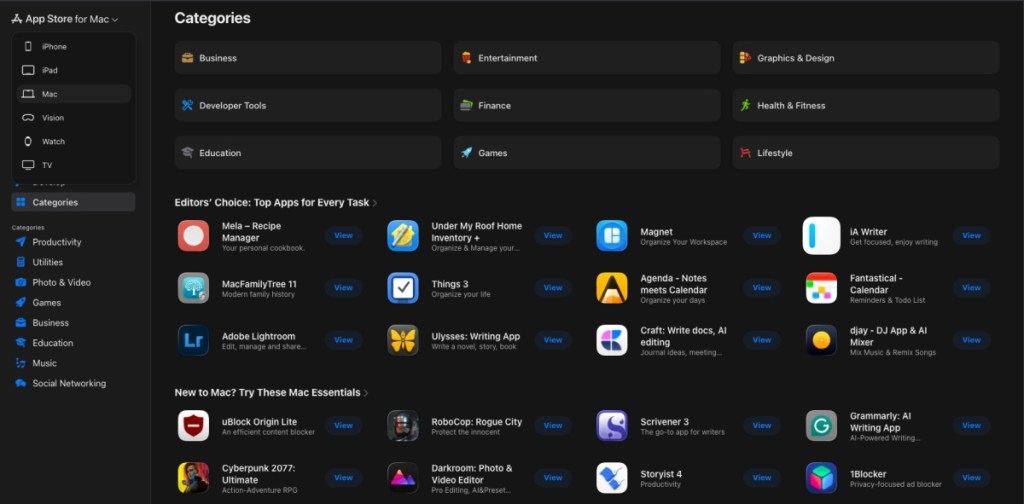This screenshot has height=504, width=1024.
Task: Click the Ulysses butterfly app icon
Action: pyautogui.click(x=403, y=340)
